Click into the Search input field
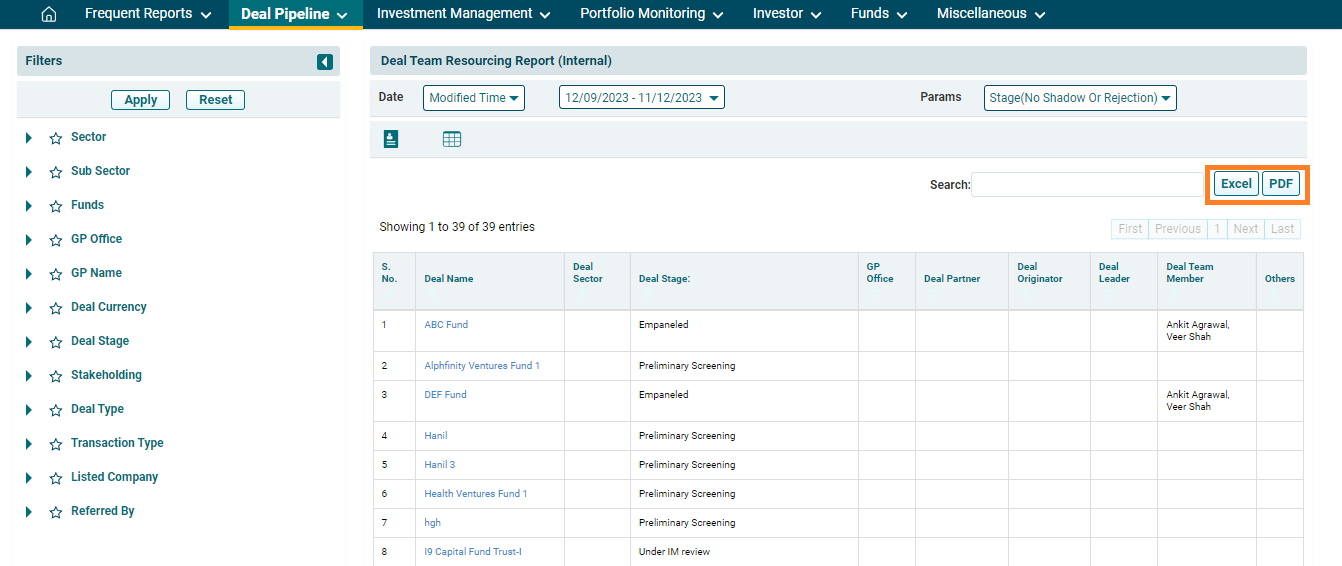 pos(1087,185)
